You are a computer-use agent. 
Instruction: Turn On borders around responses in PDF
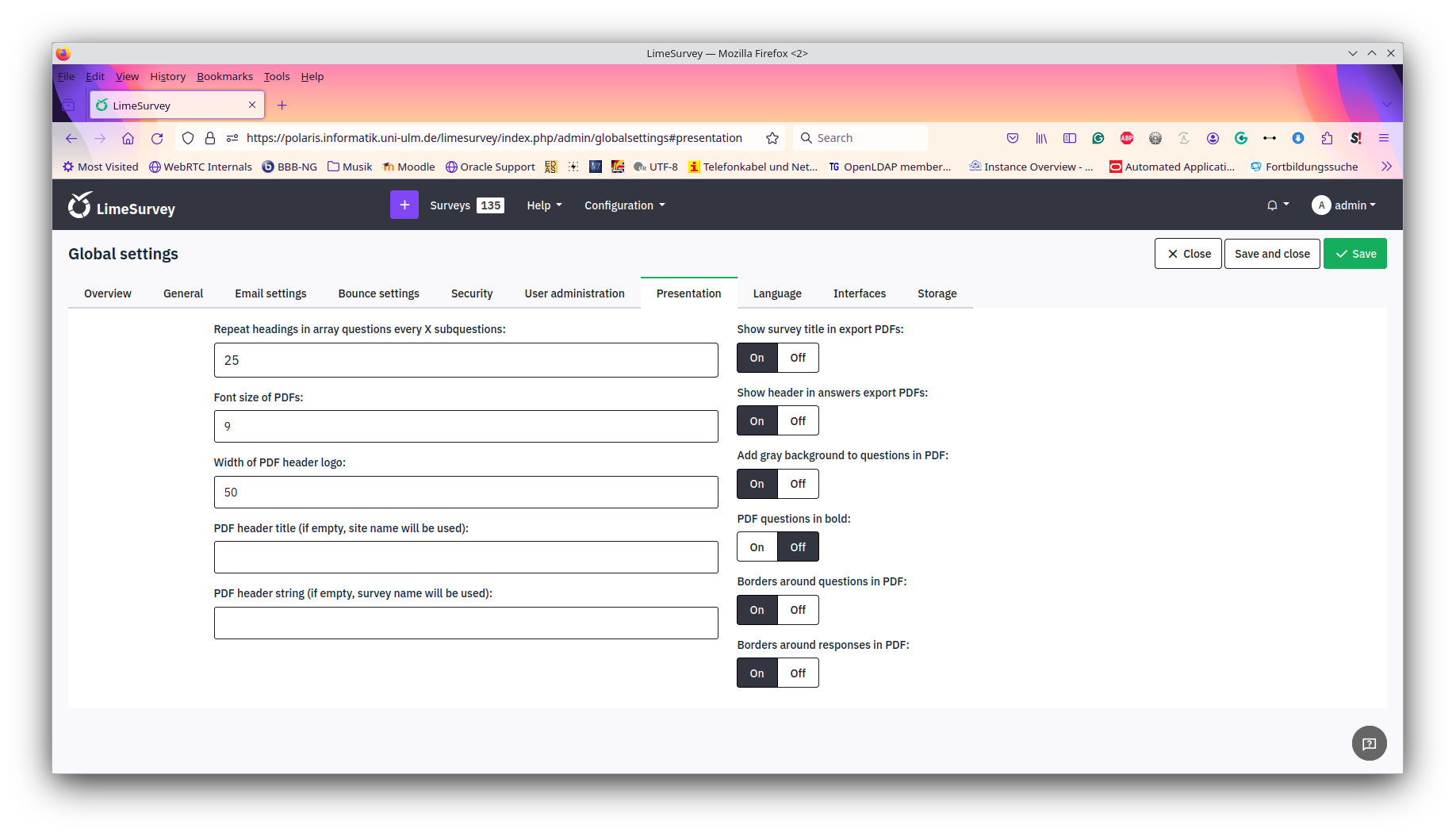pyautogui.click(x=757, y=673)
